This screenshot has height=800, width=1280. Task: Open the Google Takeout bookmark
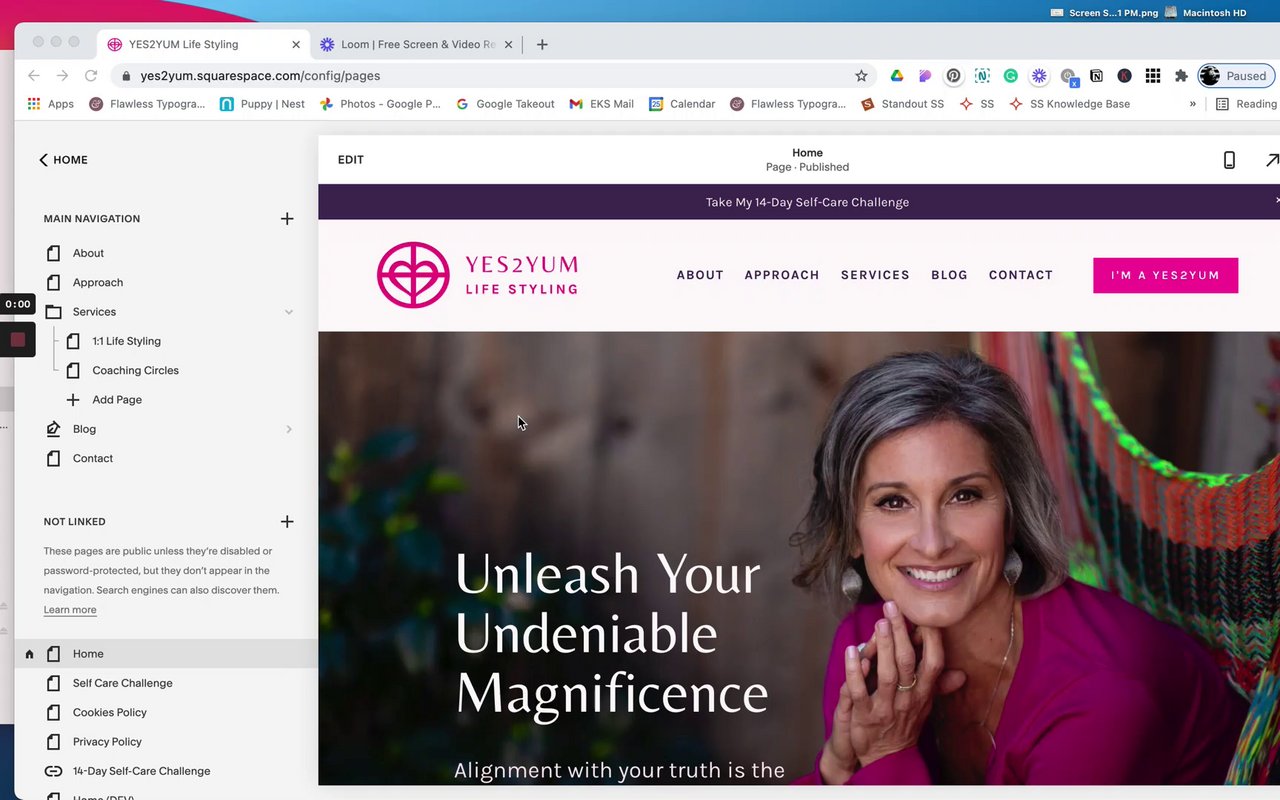(505, 104)
